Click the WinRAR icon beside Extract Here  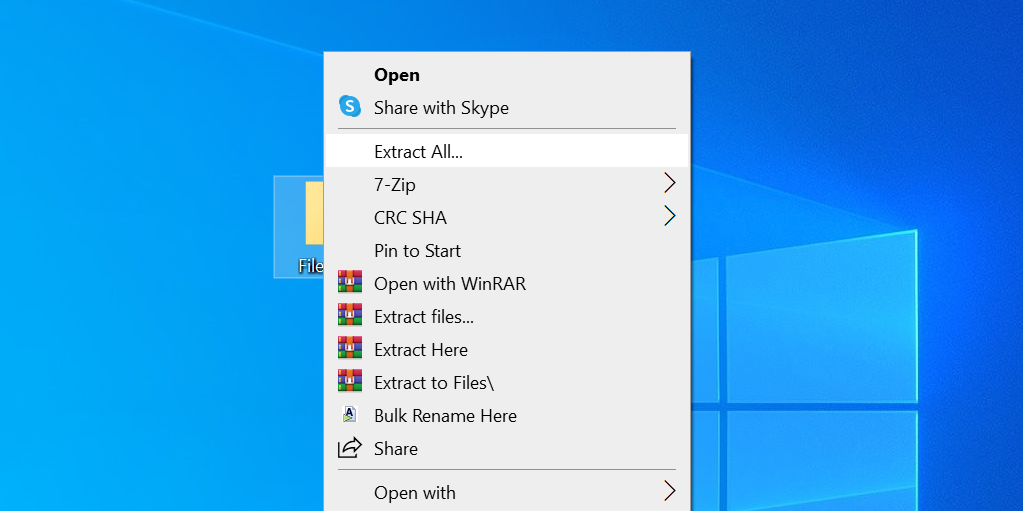[349, 349]
